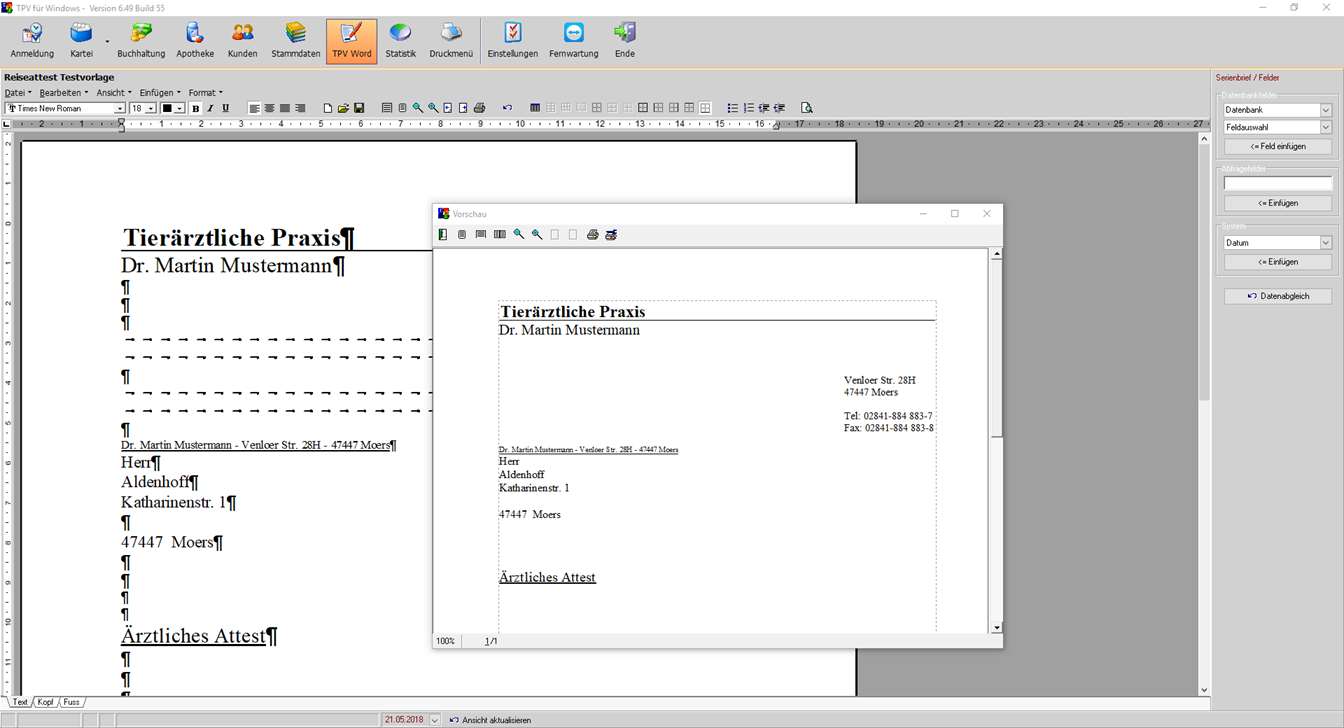
Task: Open the Buchhaltung module
Action: pos(141,41)
